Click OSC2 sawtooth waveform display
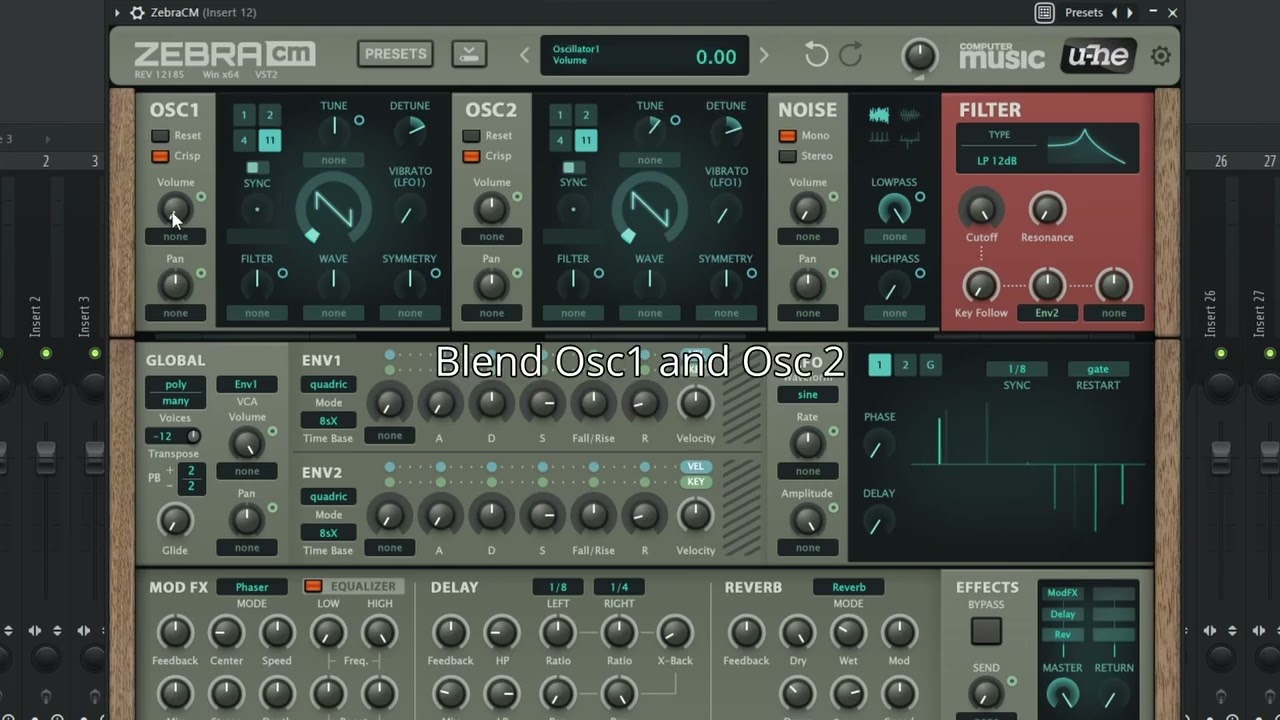Image resolution: width=1280 pixels, height=720 pixels. click(649, 208)
